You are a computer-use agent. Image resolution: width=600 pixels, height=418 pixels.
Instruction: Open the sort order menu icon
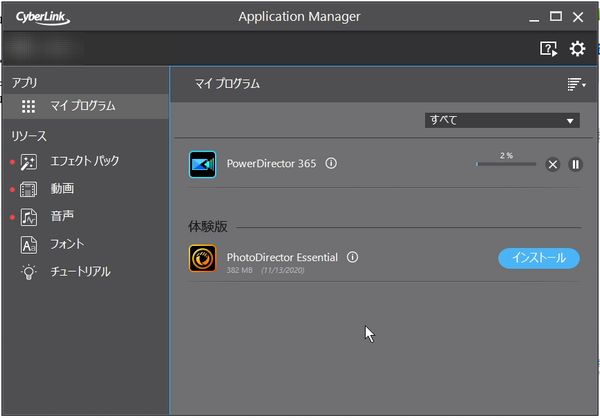click(576, 84)
